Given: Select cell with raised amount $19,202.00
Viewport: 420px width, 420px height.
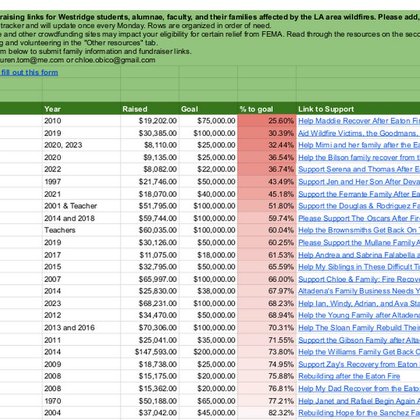Looking at the screenshot, I should [x=150, y=121].
